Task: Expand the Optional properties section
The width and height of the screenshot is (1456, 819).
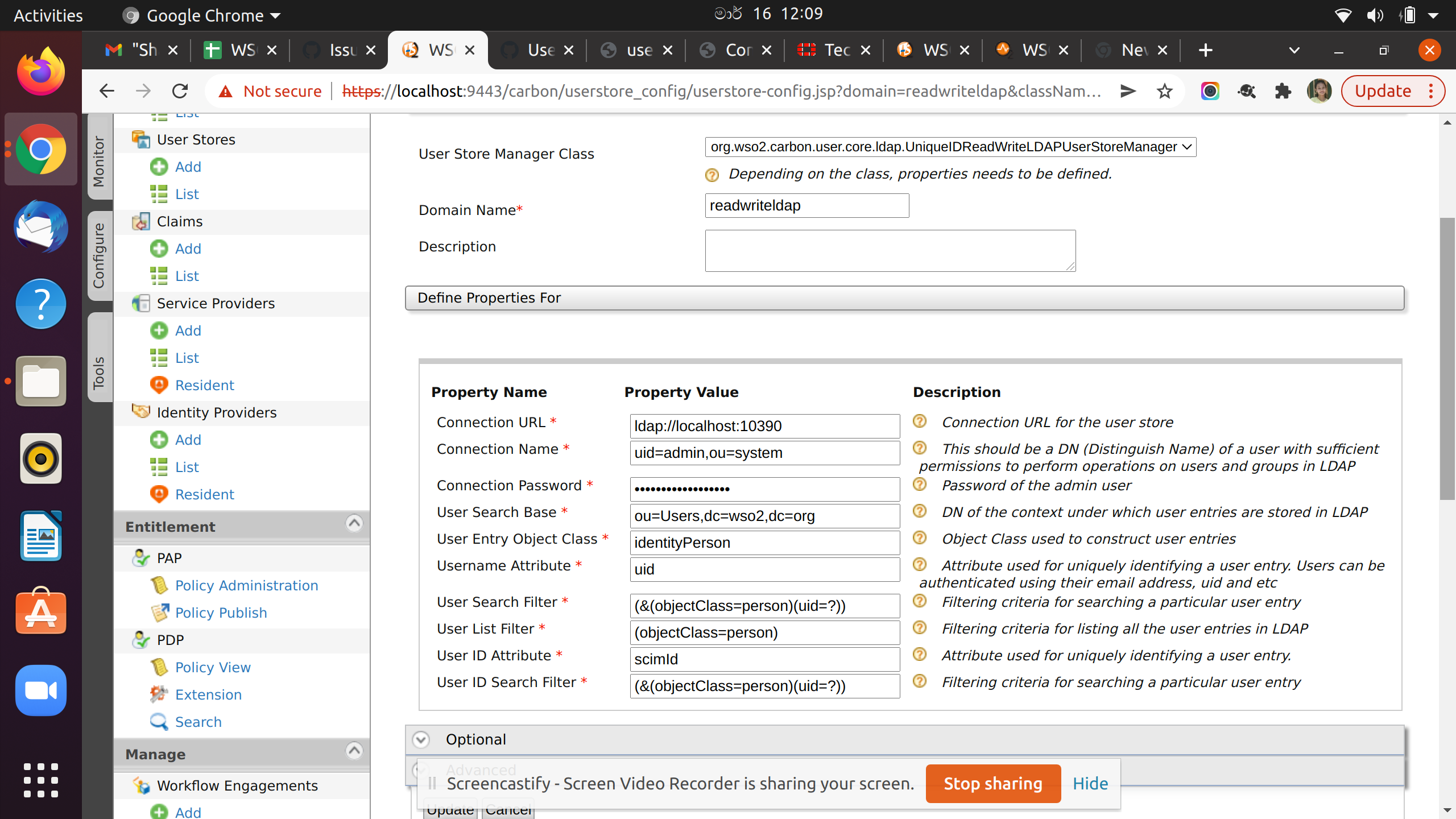Action: [x=421, y=739]
